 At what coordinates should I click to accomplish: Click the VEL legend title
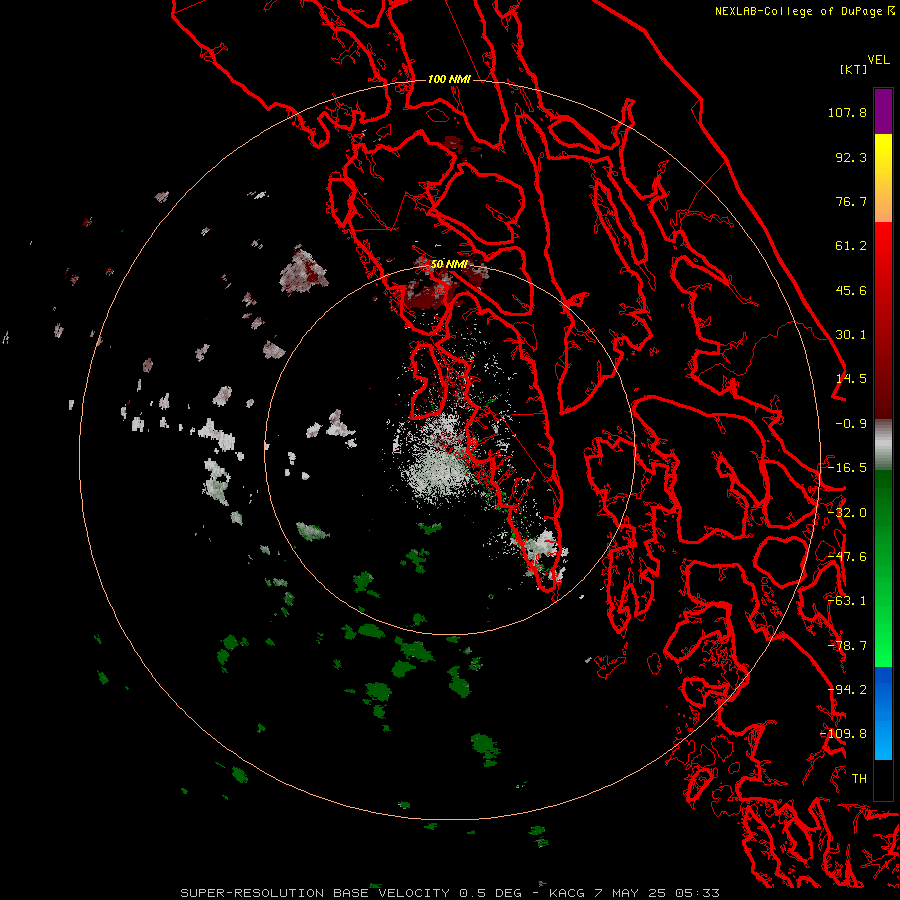pos(879,60)
